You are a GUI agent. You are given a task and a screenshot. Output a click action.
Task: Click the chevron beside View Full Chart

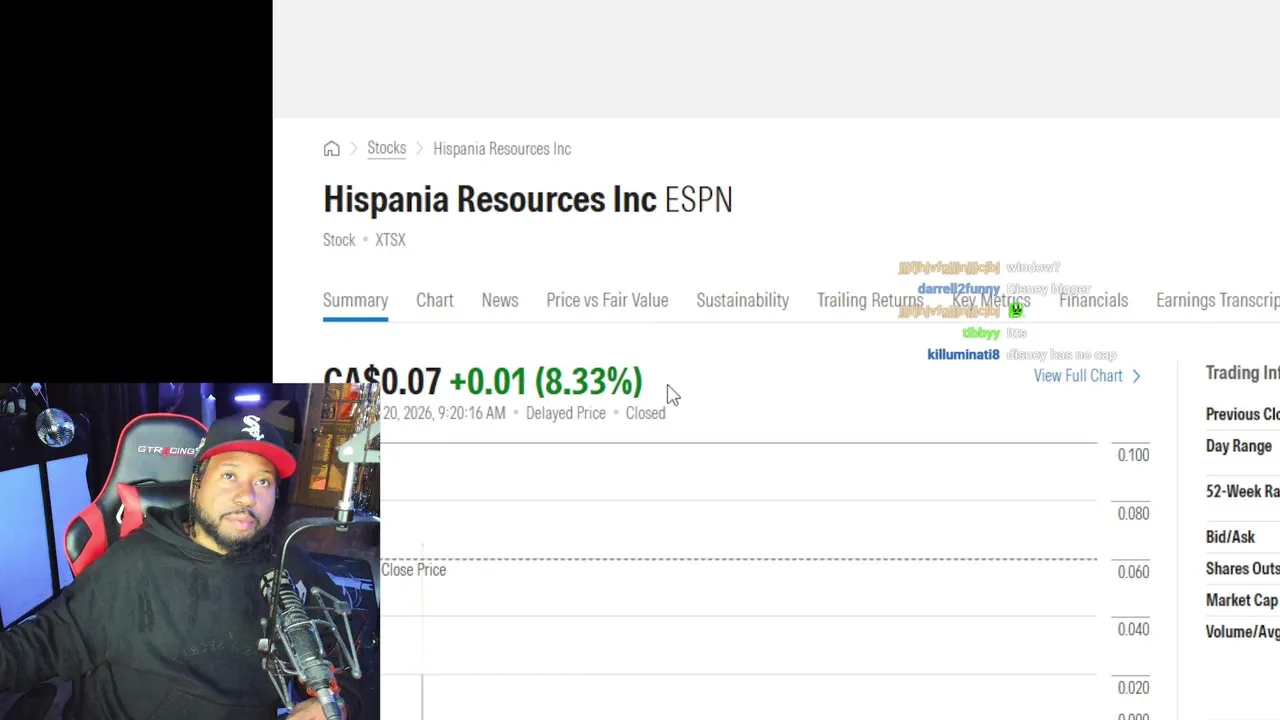pos(1136,376)
